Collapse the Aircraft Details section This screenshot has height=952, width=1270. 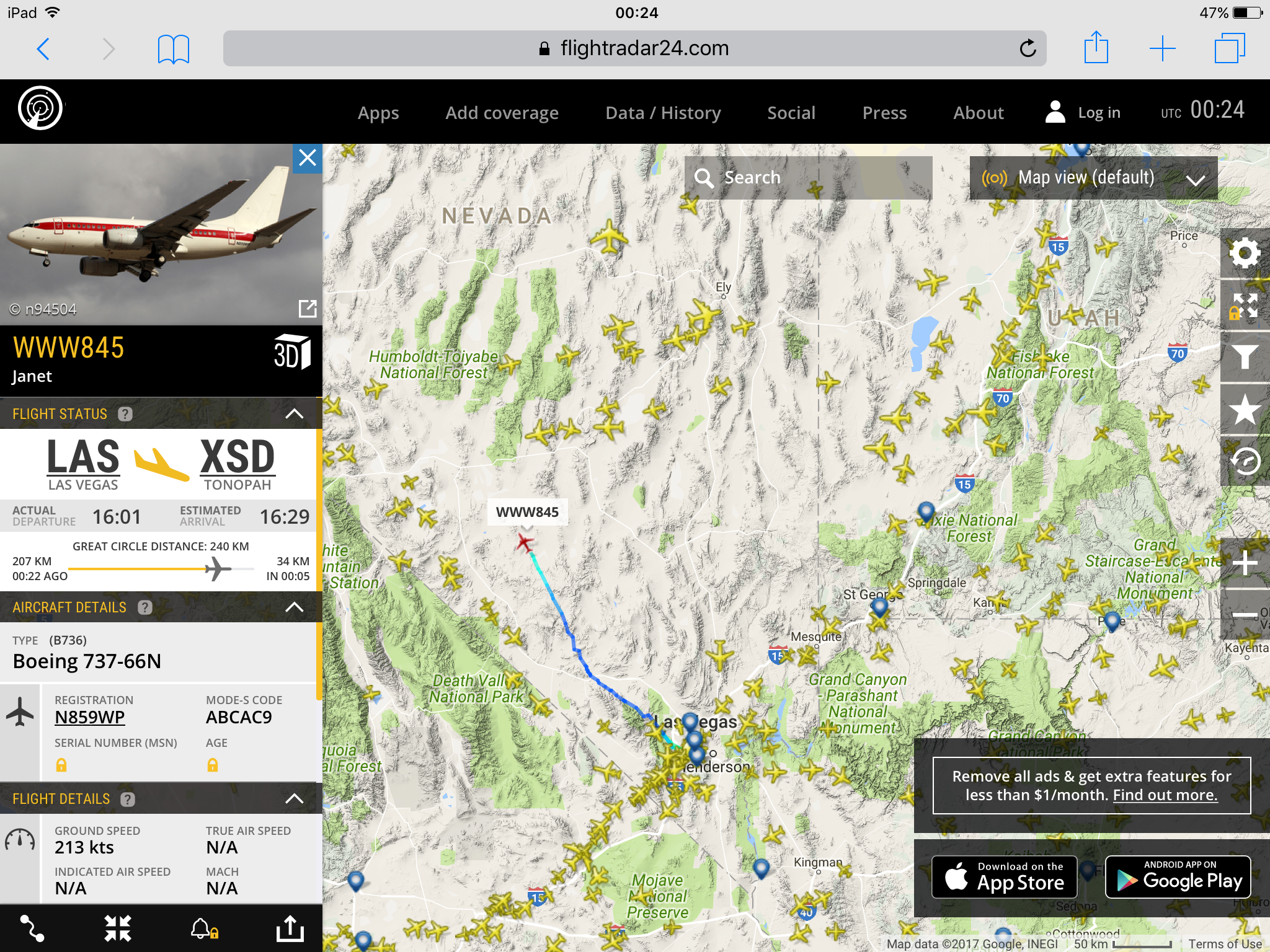click(x=295, y=607)
